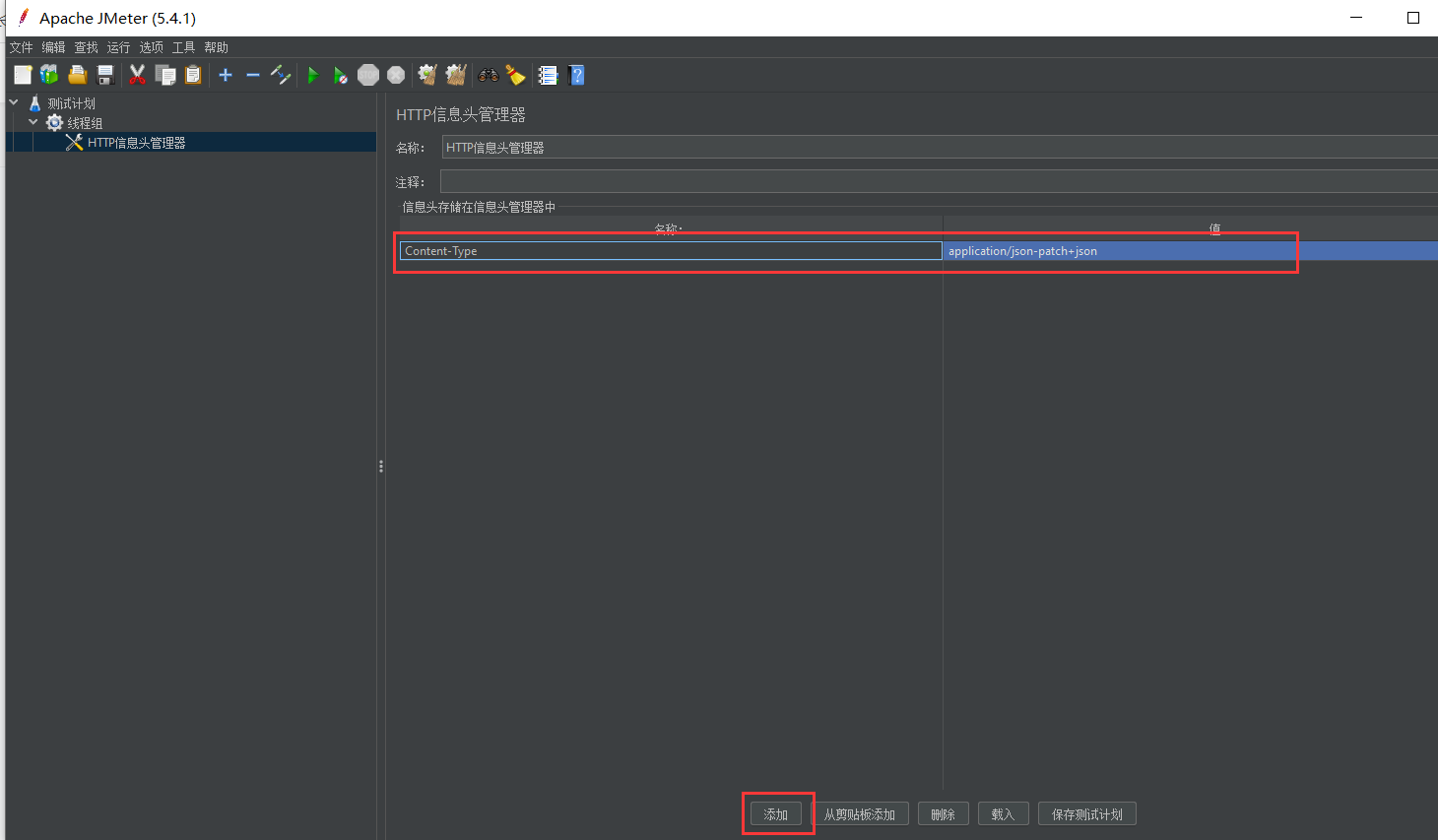Open help with the question mark icon
The image size is (1438, 840).
(577, 75)
